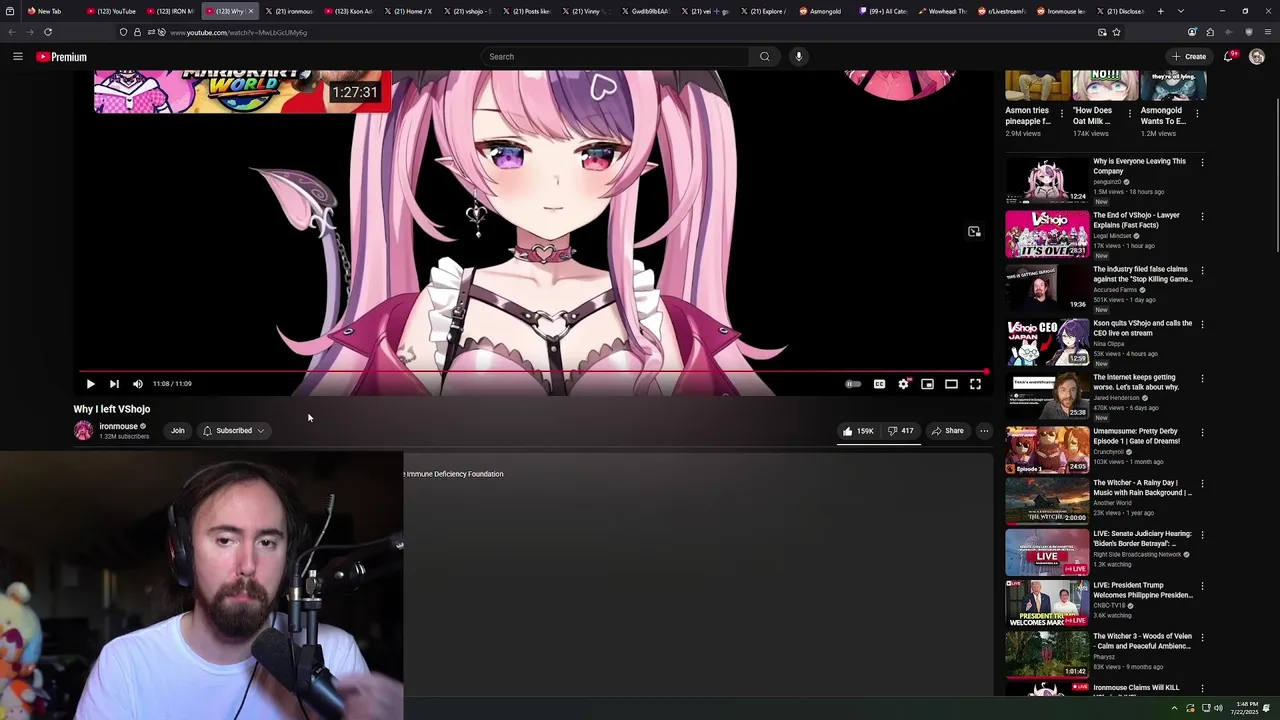Go to YouTube Premium home logo
Viewport: 1280px width, 720px height.
pos(62,57)
